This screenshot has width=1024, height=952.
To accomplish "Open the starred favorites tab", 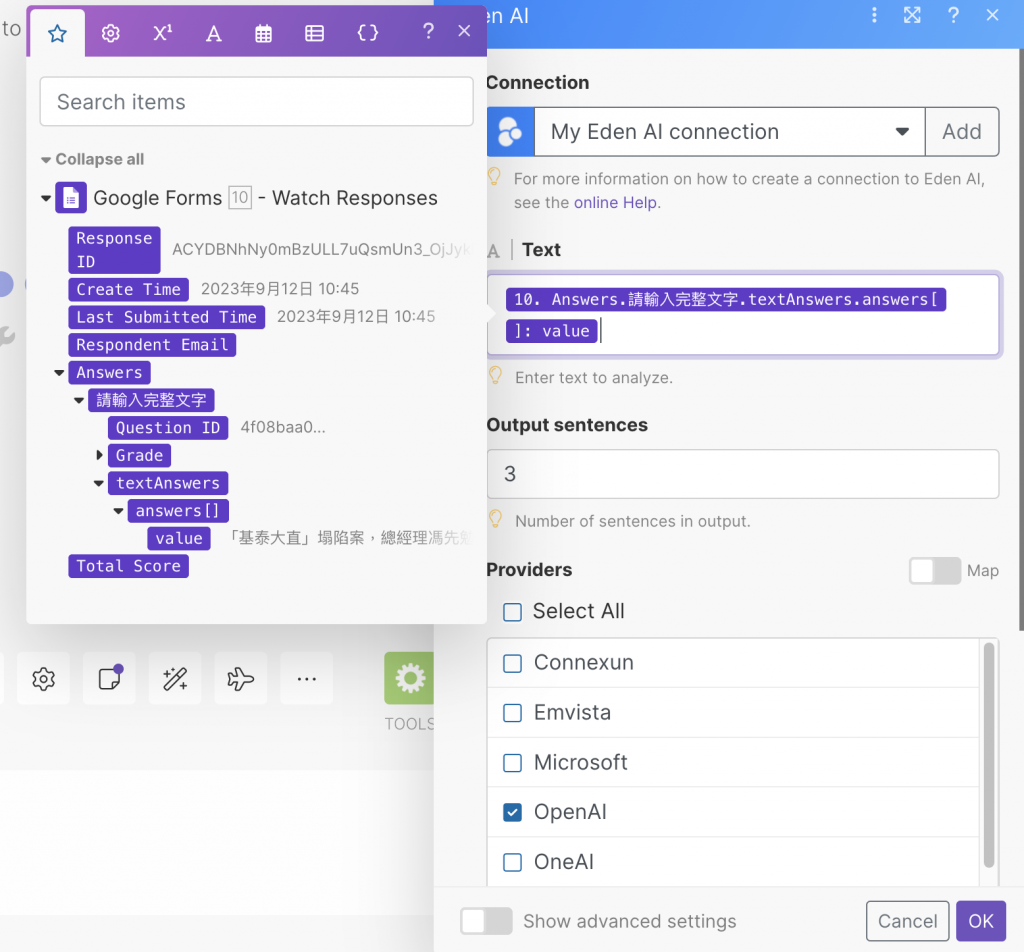I will pos(57,33).
